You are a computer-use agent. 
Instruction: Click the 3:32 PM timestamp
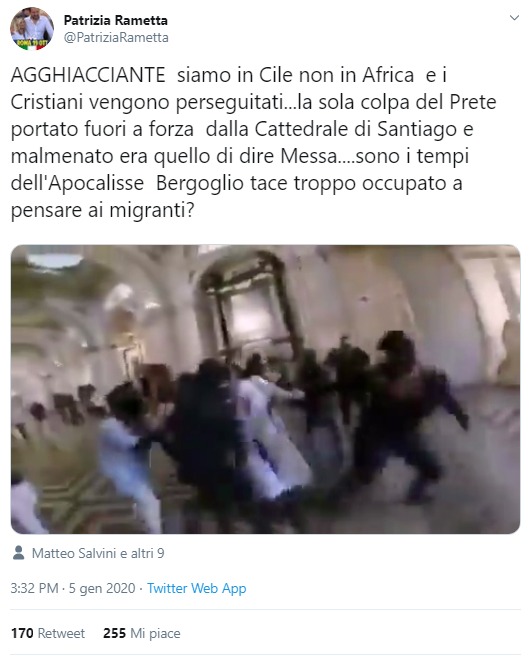pyautogui.click(x=34, y=588)
